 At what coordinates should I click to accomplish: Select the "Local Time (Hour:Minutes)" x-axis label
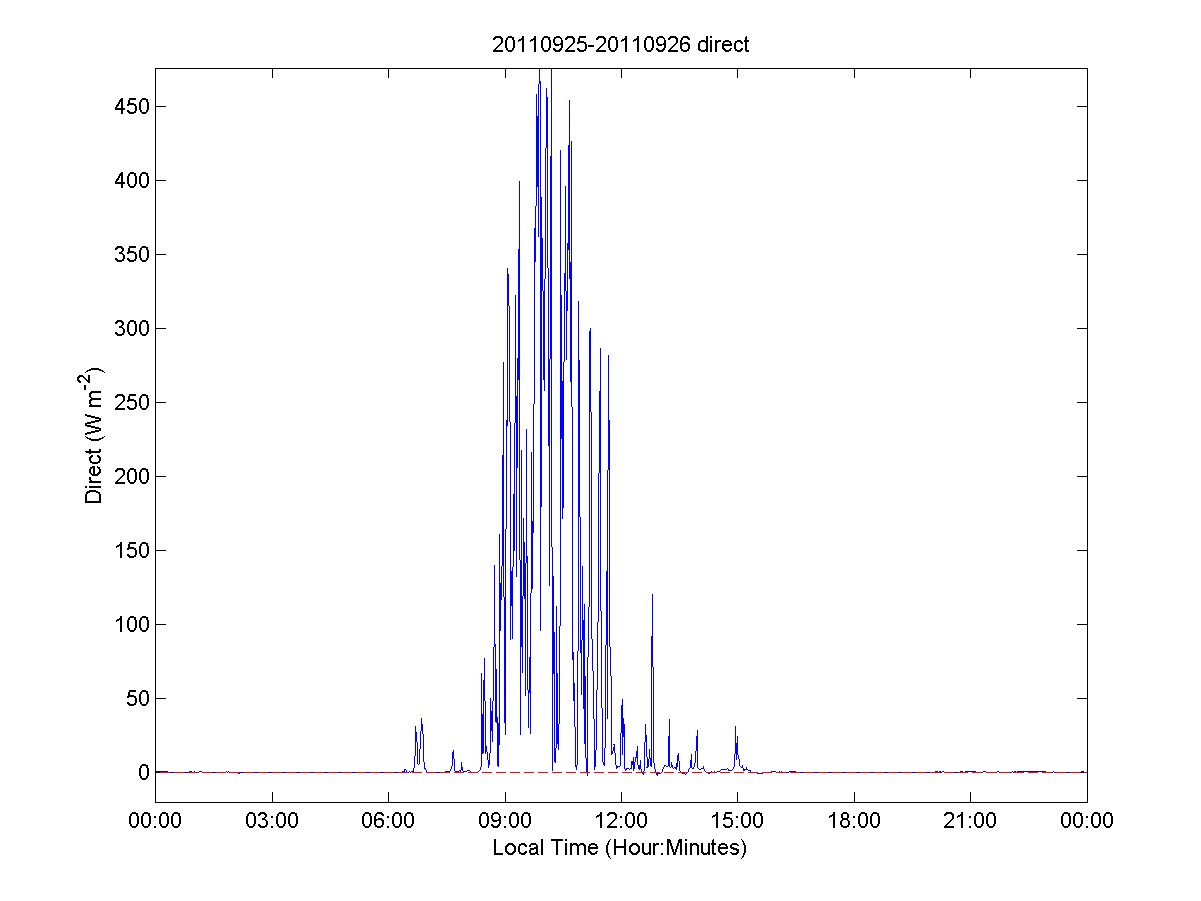tap(620, 848)
